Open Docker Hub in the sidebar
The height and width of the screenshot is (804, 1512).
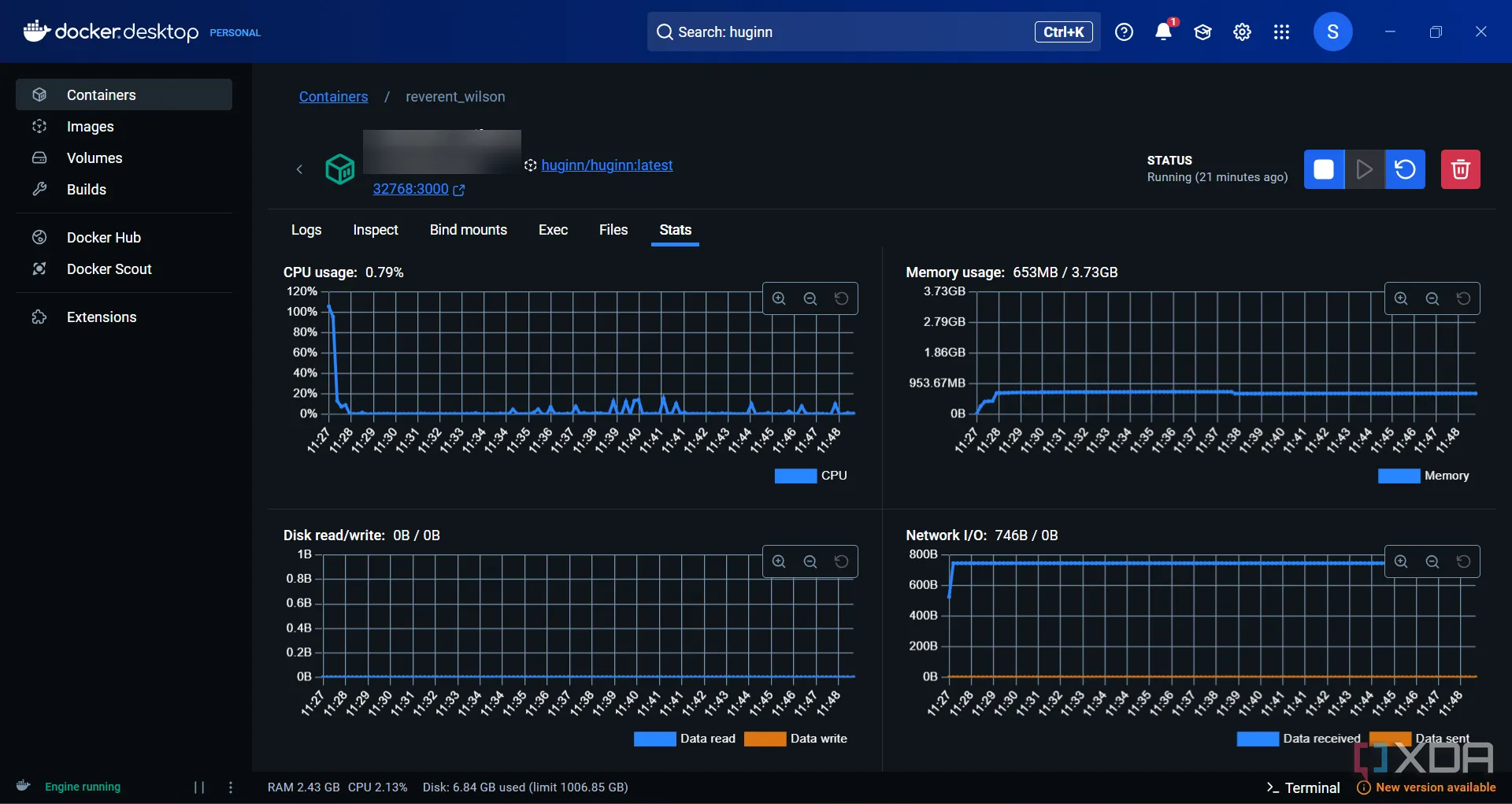124,237
